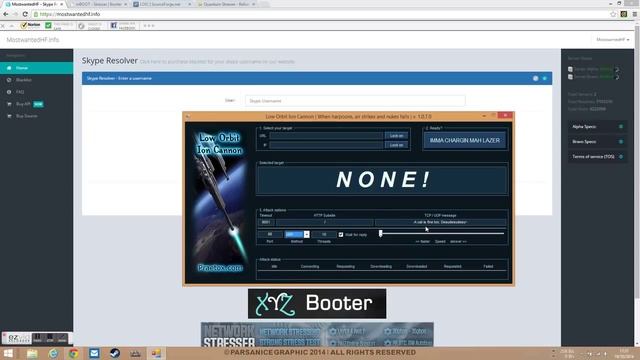
Task: Expand Terms of service (TOS) panel
Action: click(597, 157)
